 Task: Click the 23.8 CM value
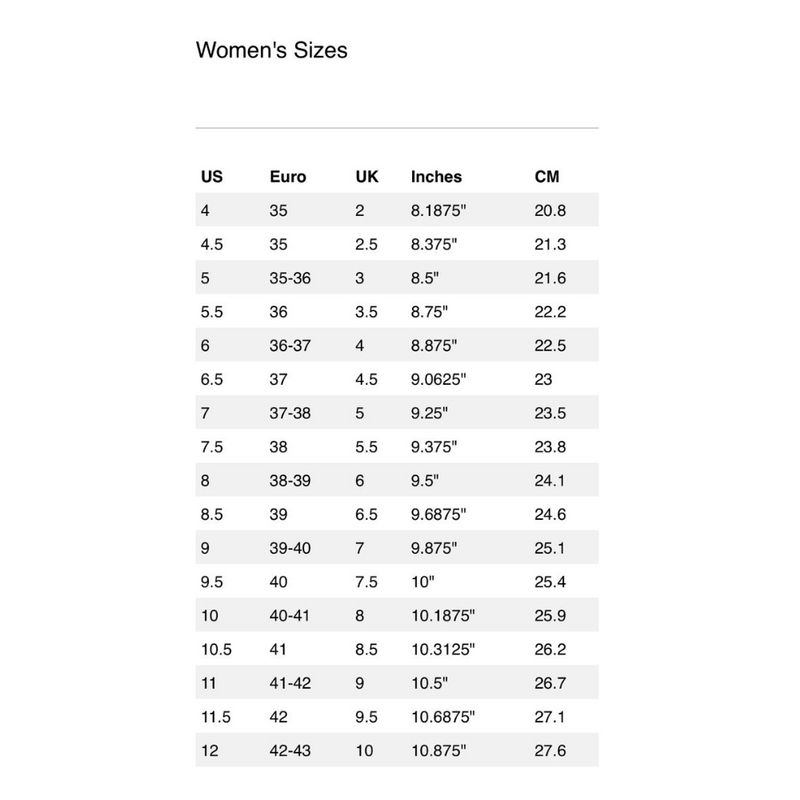pyautogui.click(x=550, y=448)
